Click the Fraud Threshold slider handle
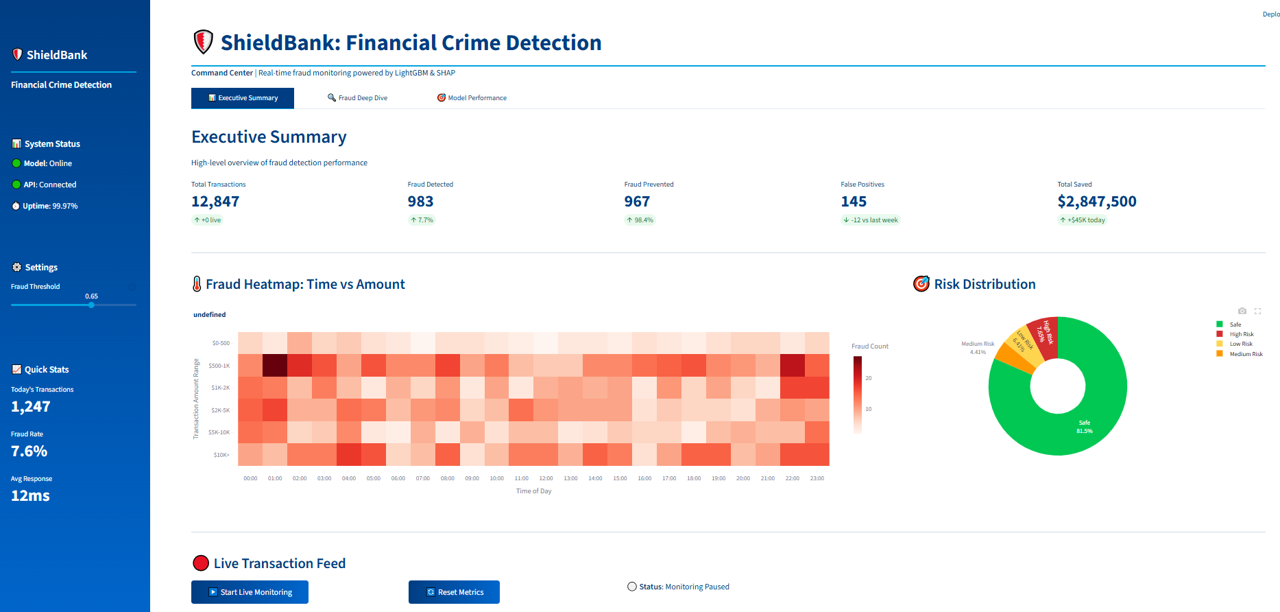The image size is (1280, 612). 92,304
